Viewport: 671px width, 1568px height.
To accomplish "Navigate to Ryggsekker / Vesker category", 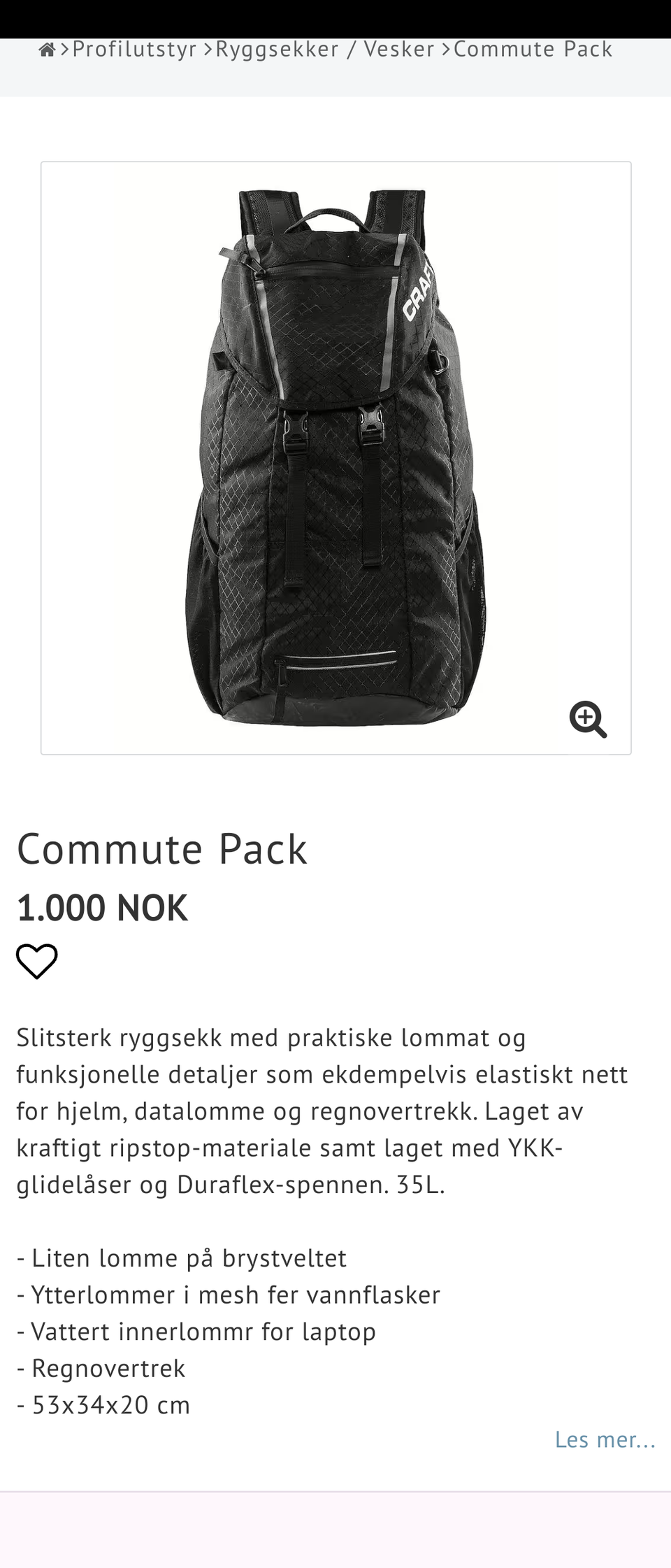I will 325,49.
